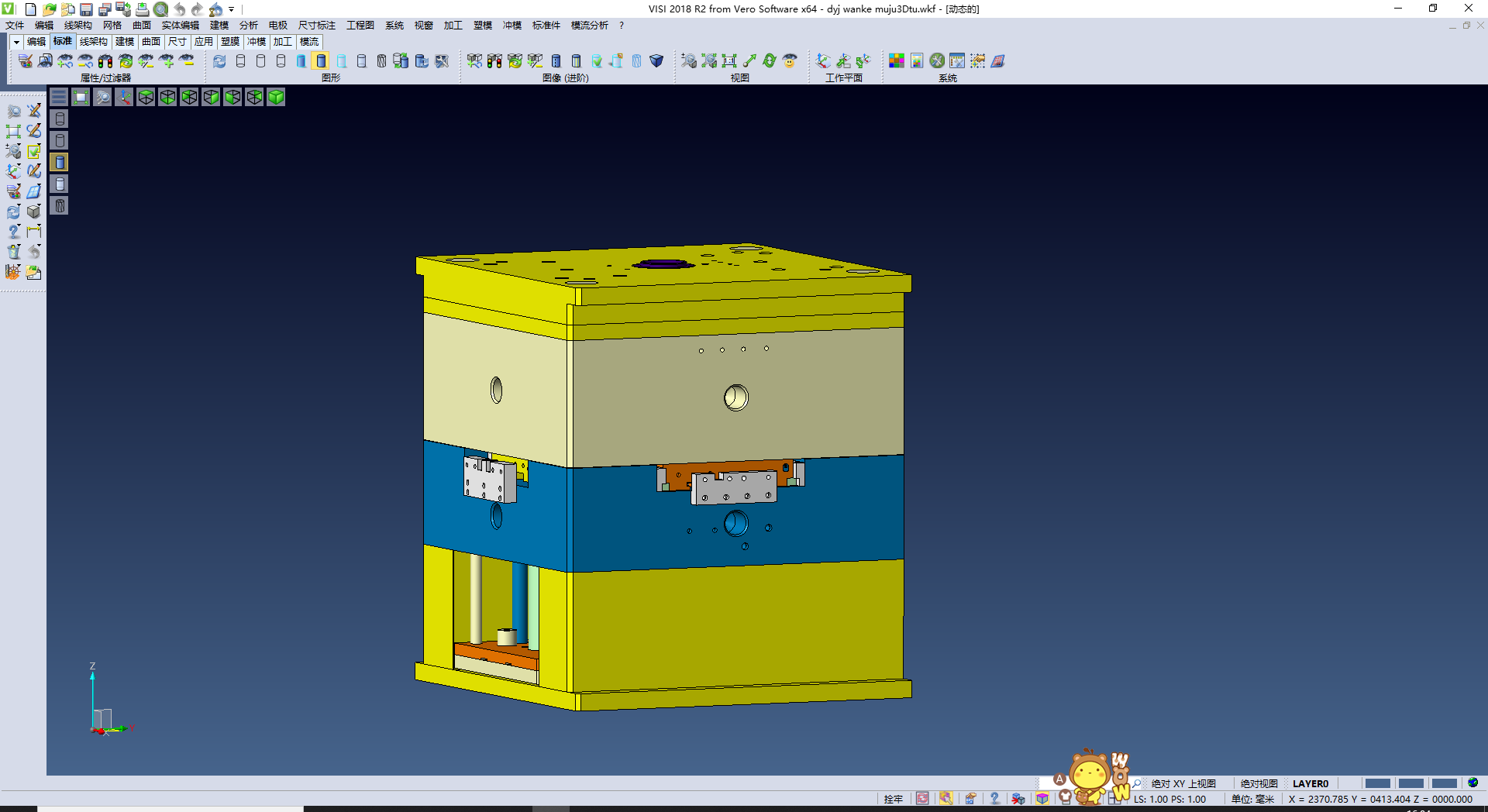The image size is (1488, 812).
Task: Click the 绝对视图 status bar button
Action: (1259, 783)
